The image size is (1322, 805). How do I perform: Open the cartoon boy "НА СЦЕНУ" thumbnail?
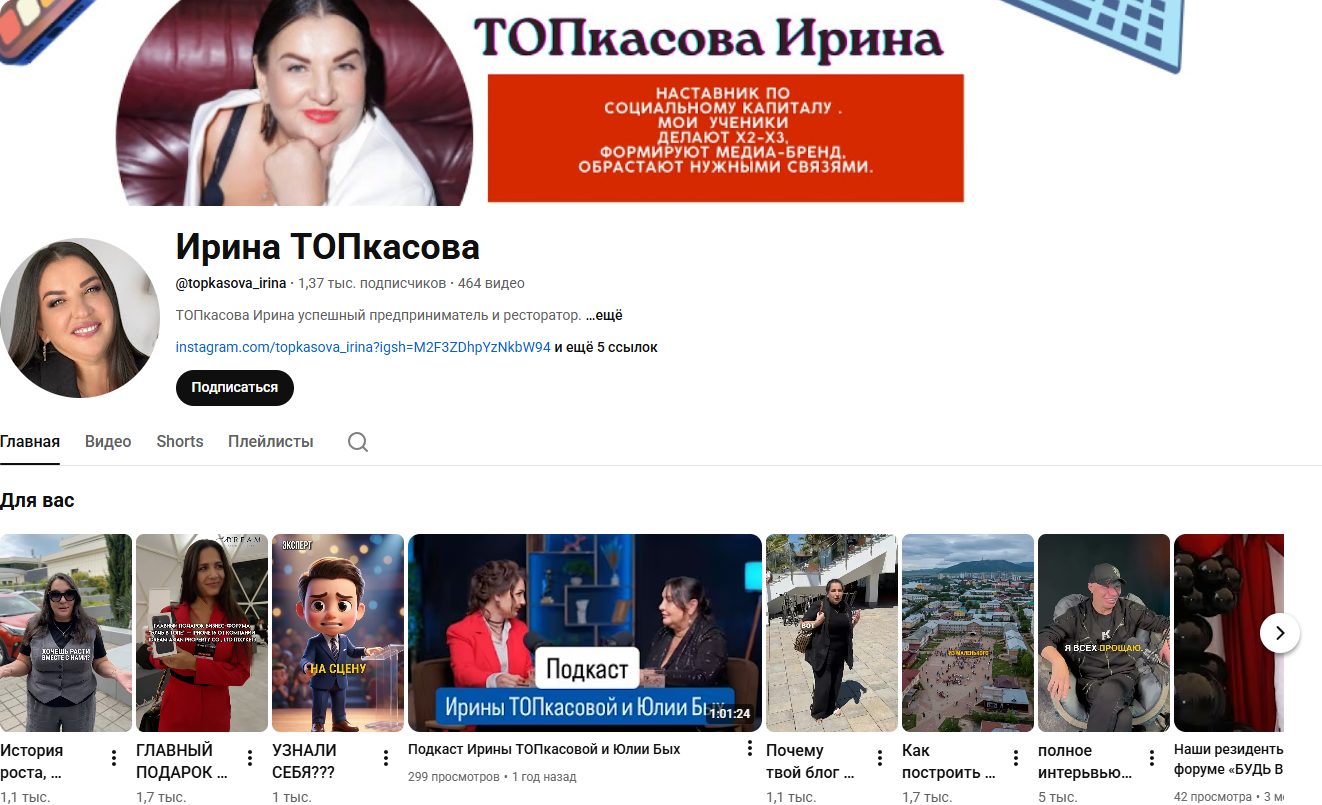[338, 633]
